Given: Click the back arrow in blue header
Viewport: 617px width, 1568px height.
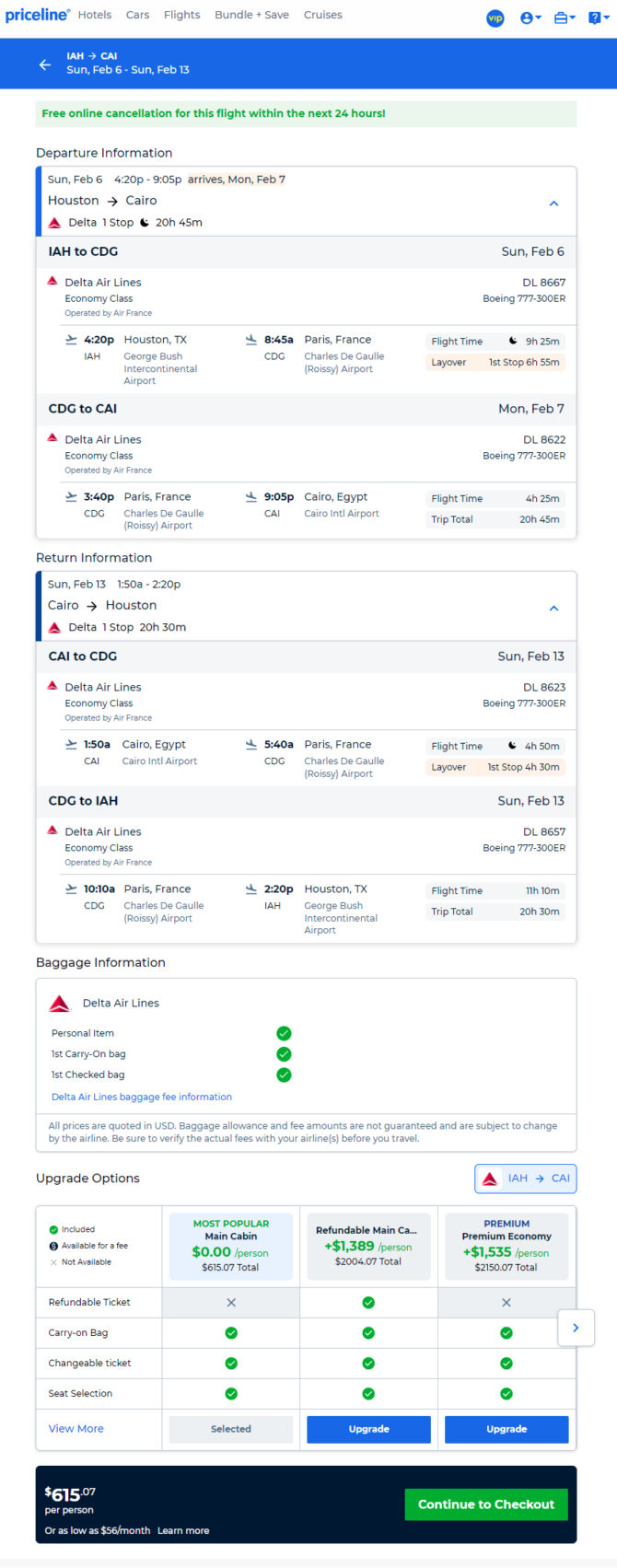Looking at the screenshot, I should point(45,64).
